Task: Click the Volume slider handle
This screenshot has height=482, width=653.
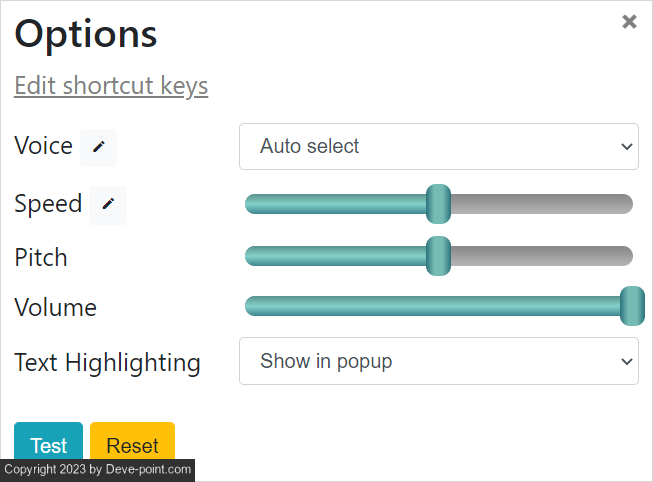Action: click(x=632, y=306)
